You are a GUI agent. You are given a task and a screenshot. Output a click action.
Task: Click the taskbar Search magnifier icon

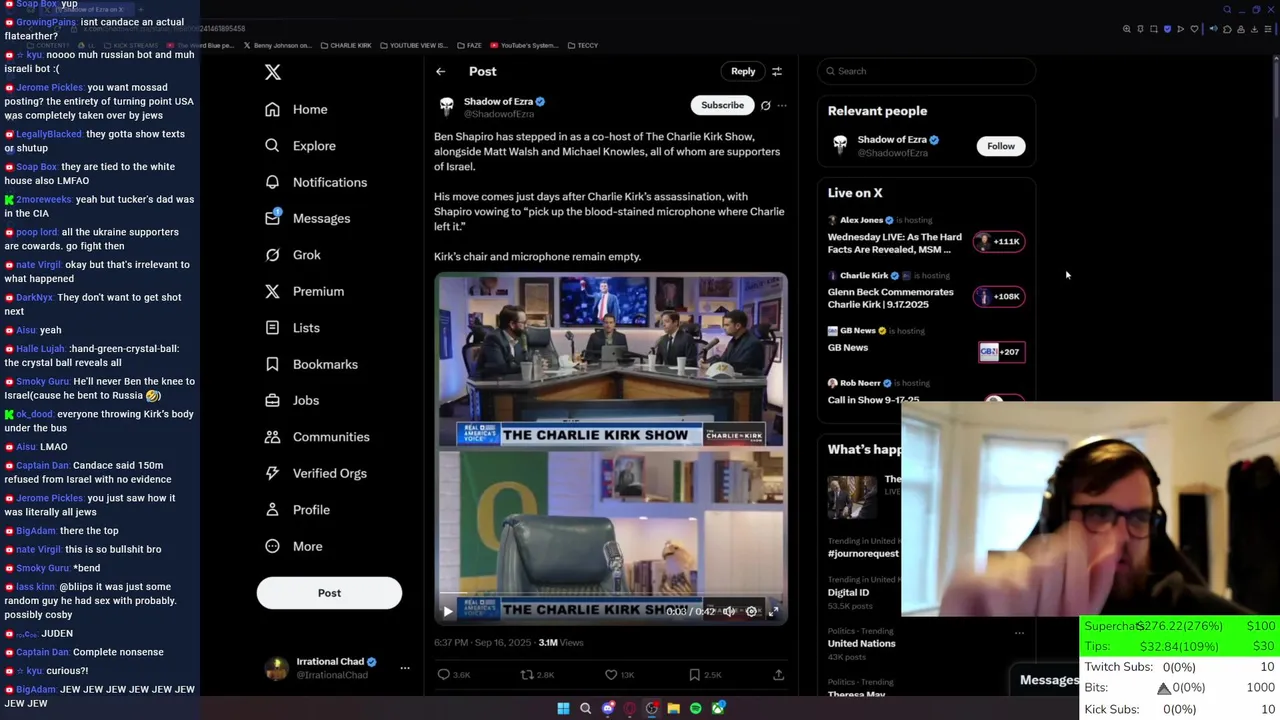585,708
